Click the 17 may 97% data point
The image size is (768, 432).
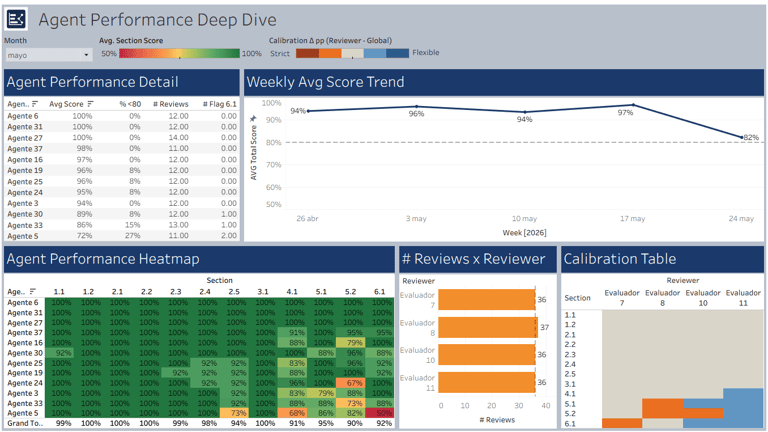click(x=633, y=104)
